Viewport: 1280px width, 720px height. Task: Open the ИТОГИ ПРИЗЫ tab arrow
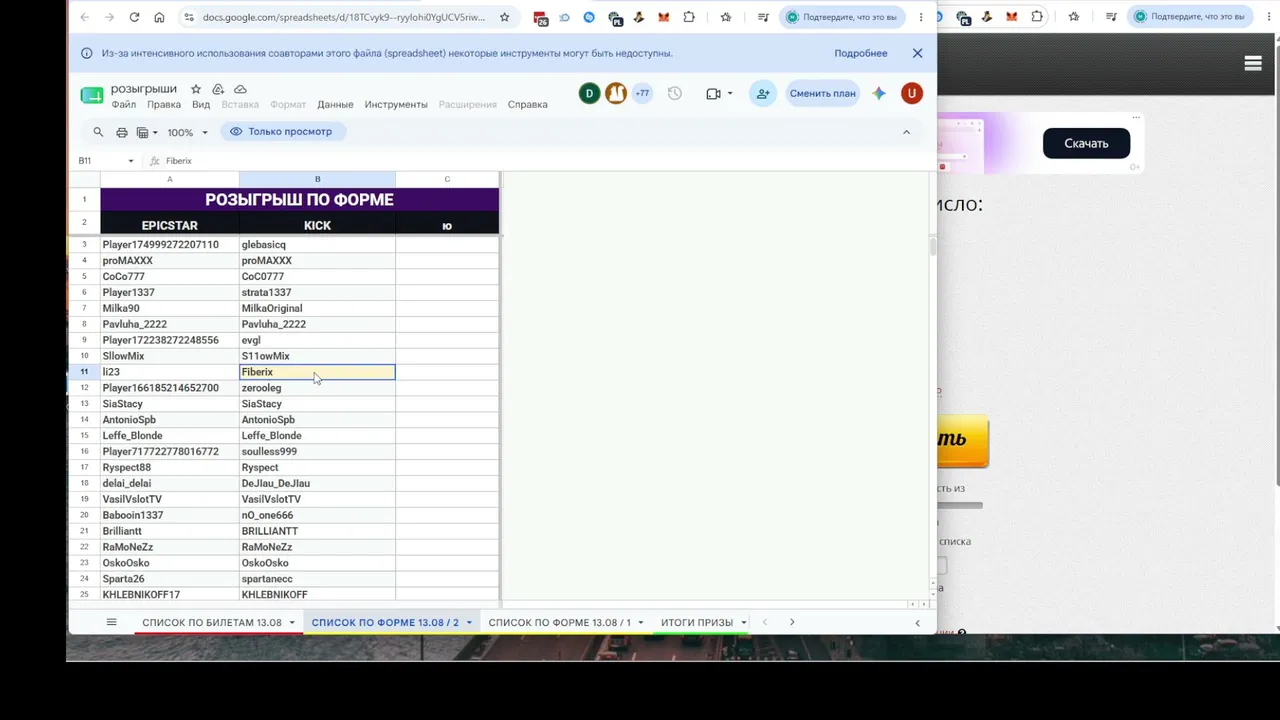point(744,623)
